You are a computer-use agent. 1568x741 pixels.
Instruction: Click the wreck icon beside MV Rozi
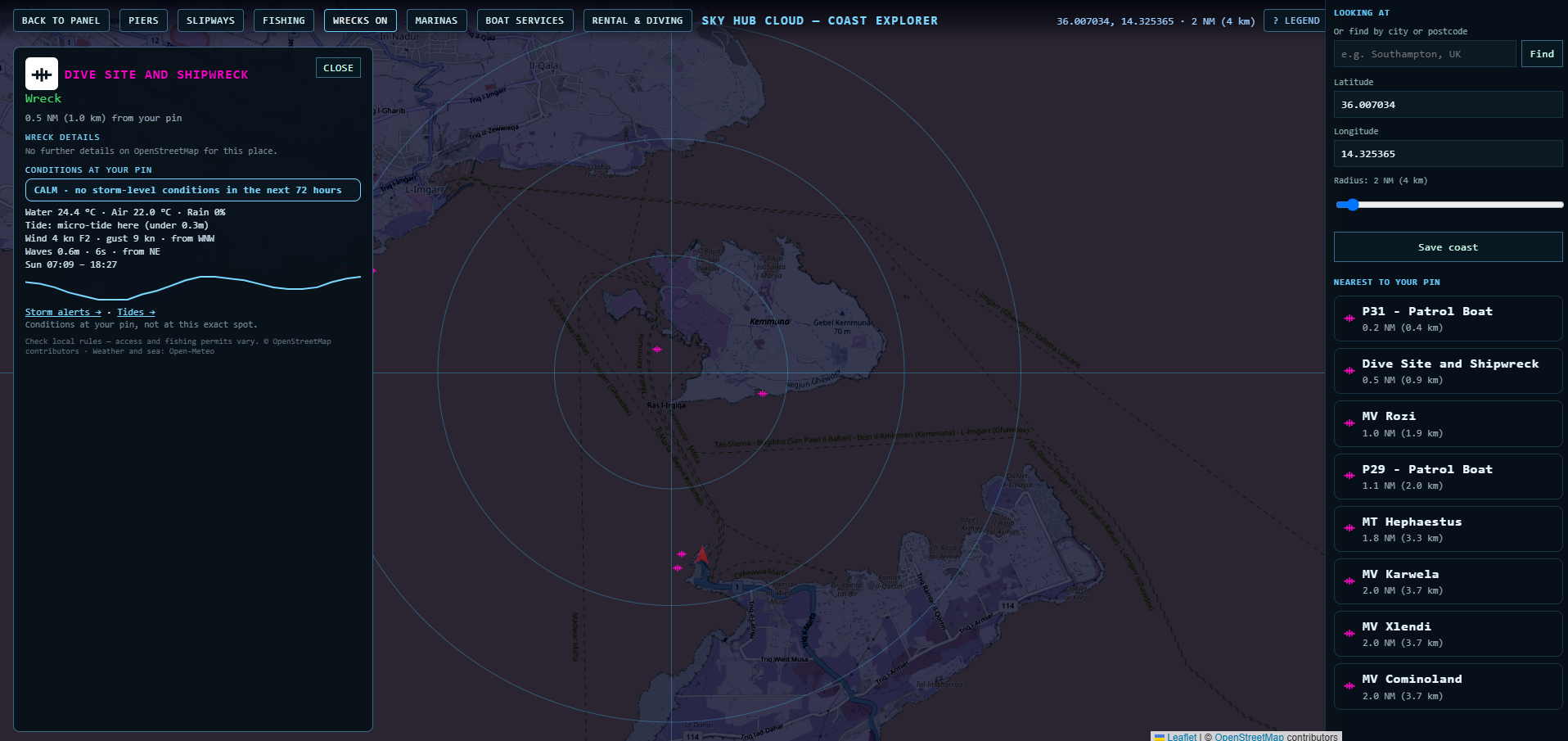(x=1349, y=423)
